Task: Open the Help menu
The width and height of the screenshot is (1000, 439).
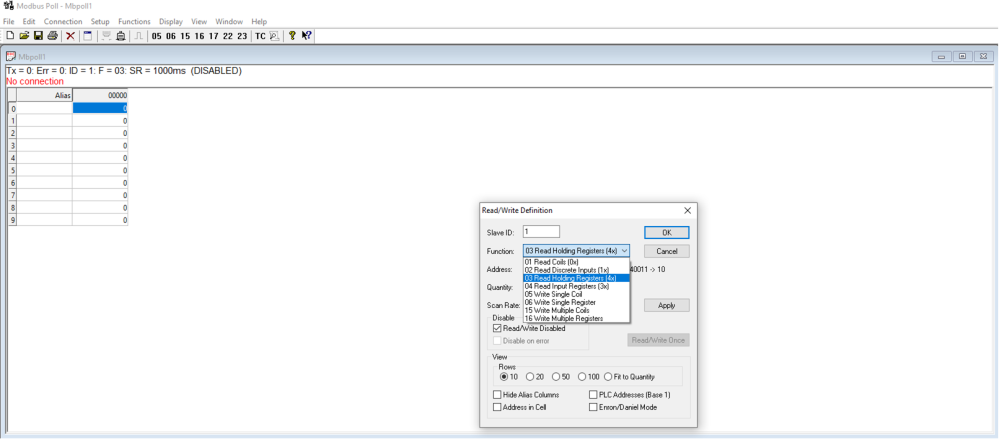Action: 259,21
